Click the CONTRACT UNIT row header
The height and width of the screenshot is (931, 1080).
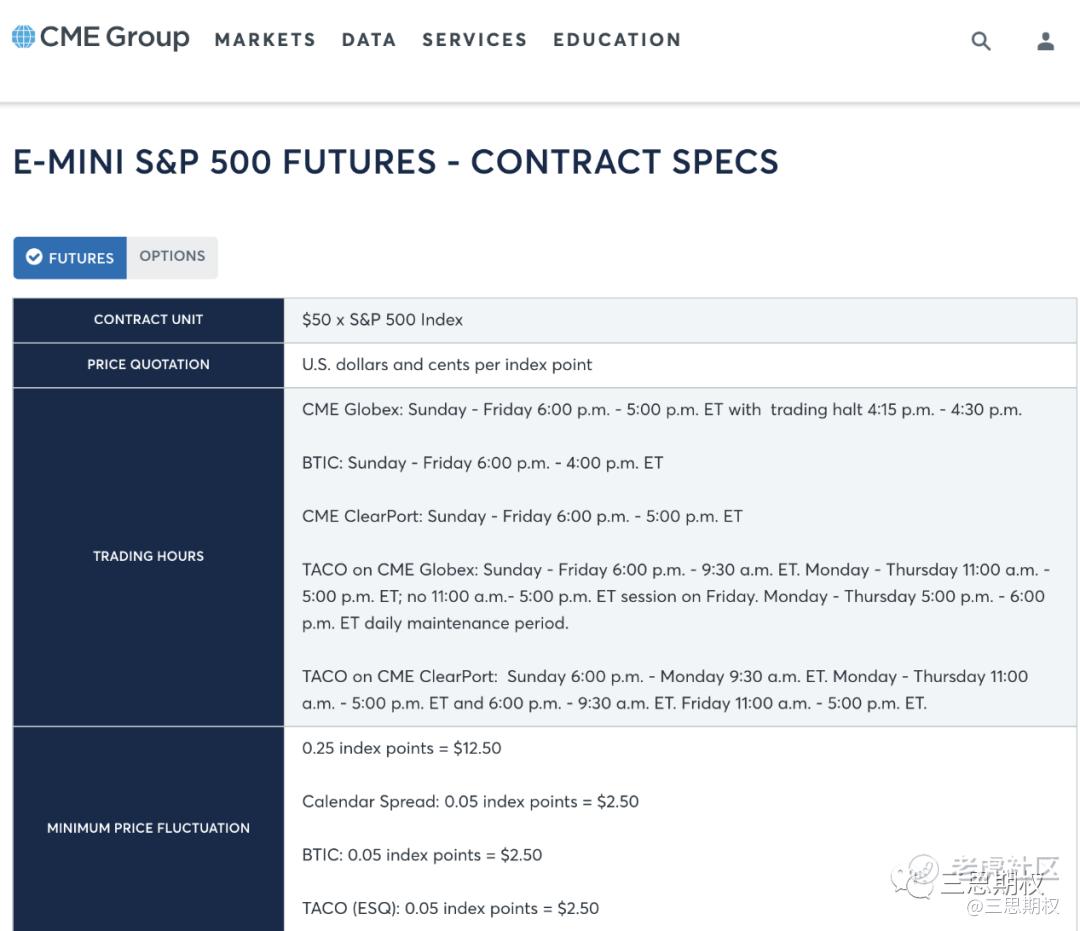click(148, 320)
